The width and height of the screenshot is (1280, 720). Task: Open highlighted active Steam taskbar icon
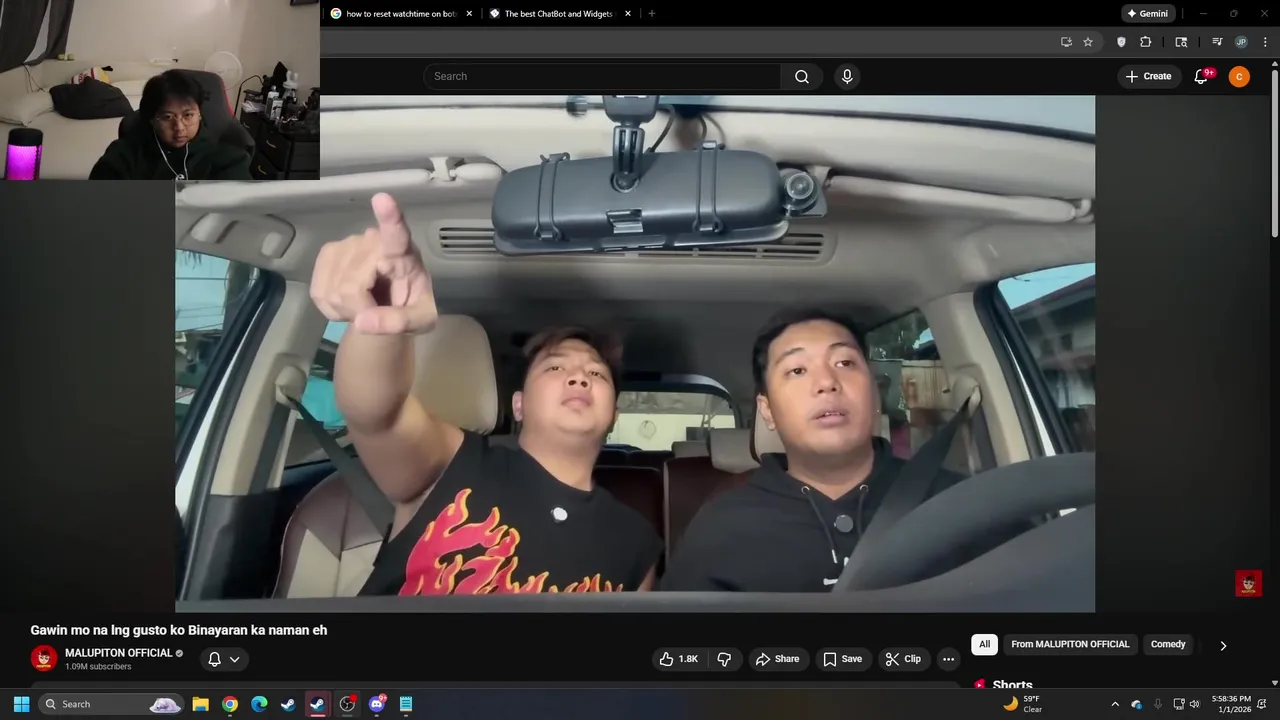[x=318, y=704]
